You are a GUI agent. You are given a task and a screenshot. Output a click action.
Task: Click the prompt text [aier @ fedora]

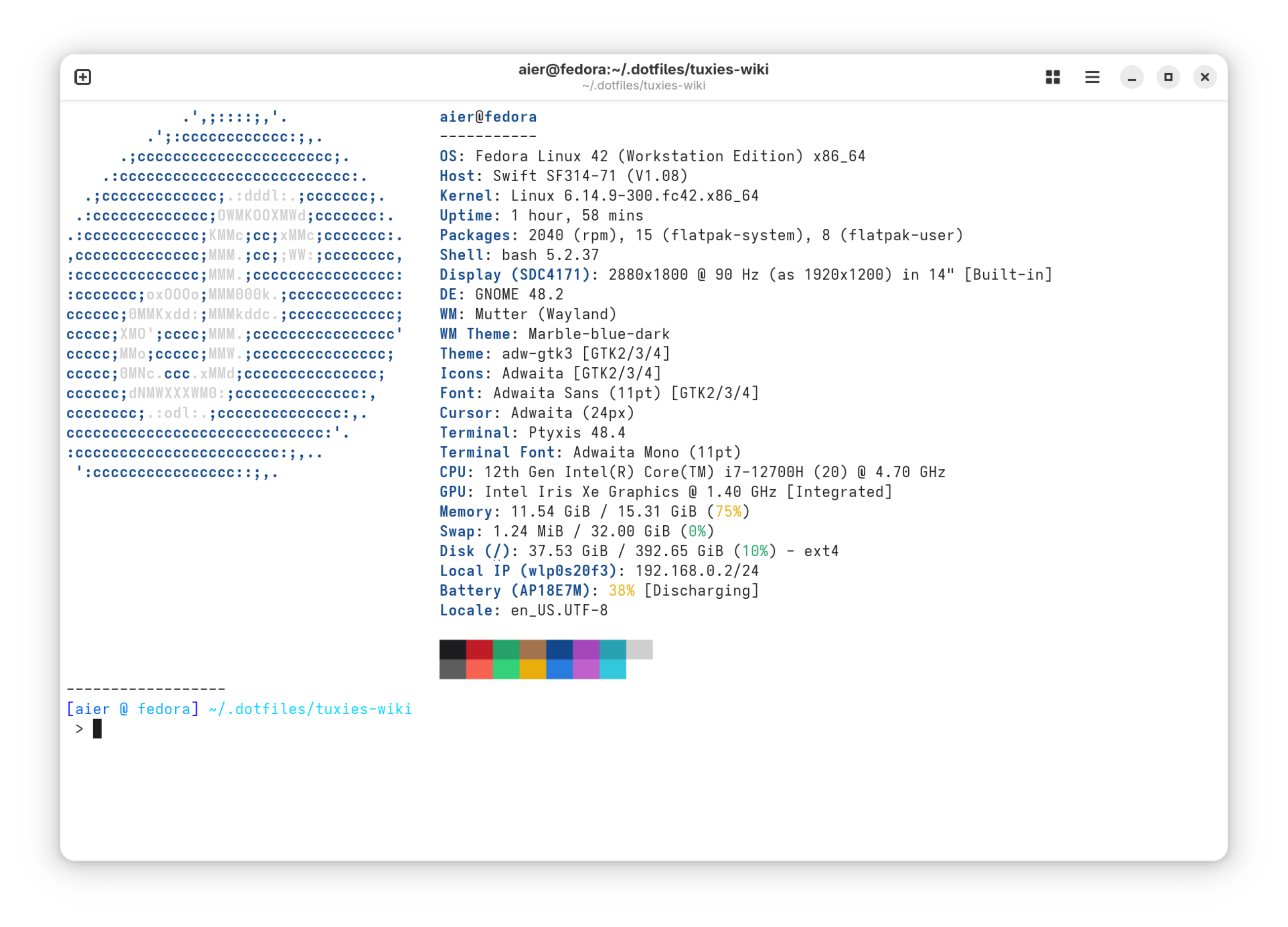[133, 710]
